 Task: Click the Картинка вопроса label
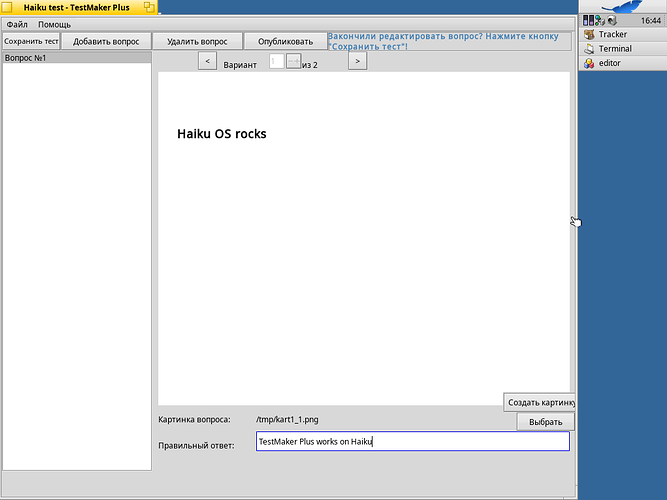point(194,420)
